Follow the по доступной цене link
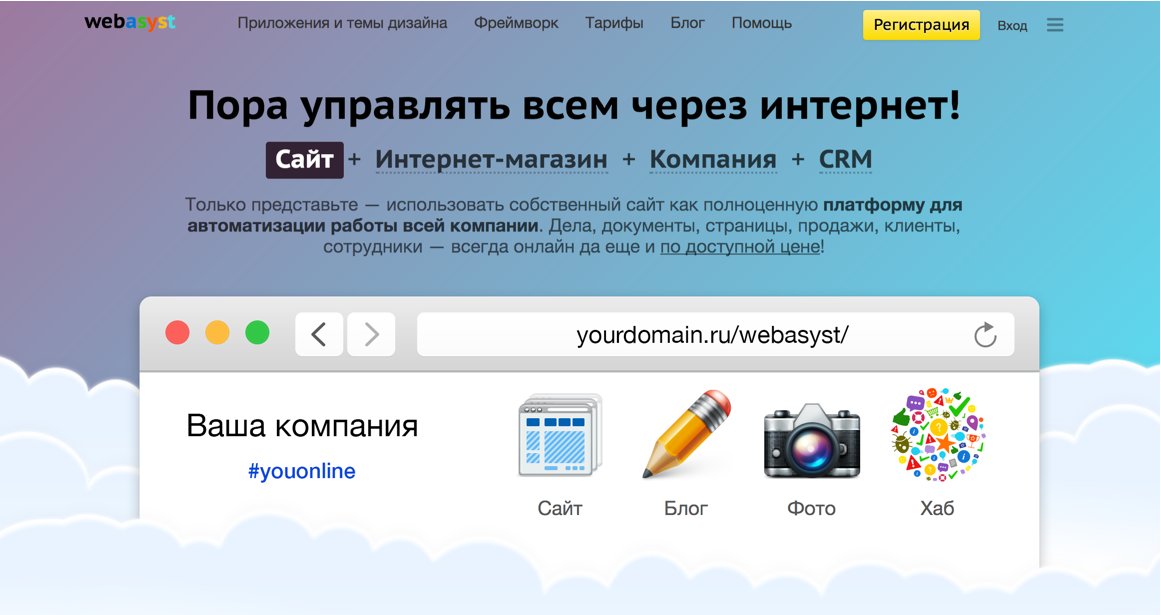Screen dimensions: 1161x615 tap(740, 246)
